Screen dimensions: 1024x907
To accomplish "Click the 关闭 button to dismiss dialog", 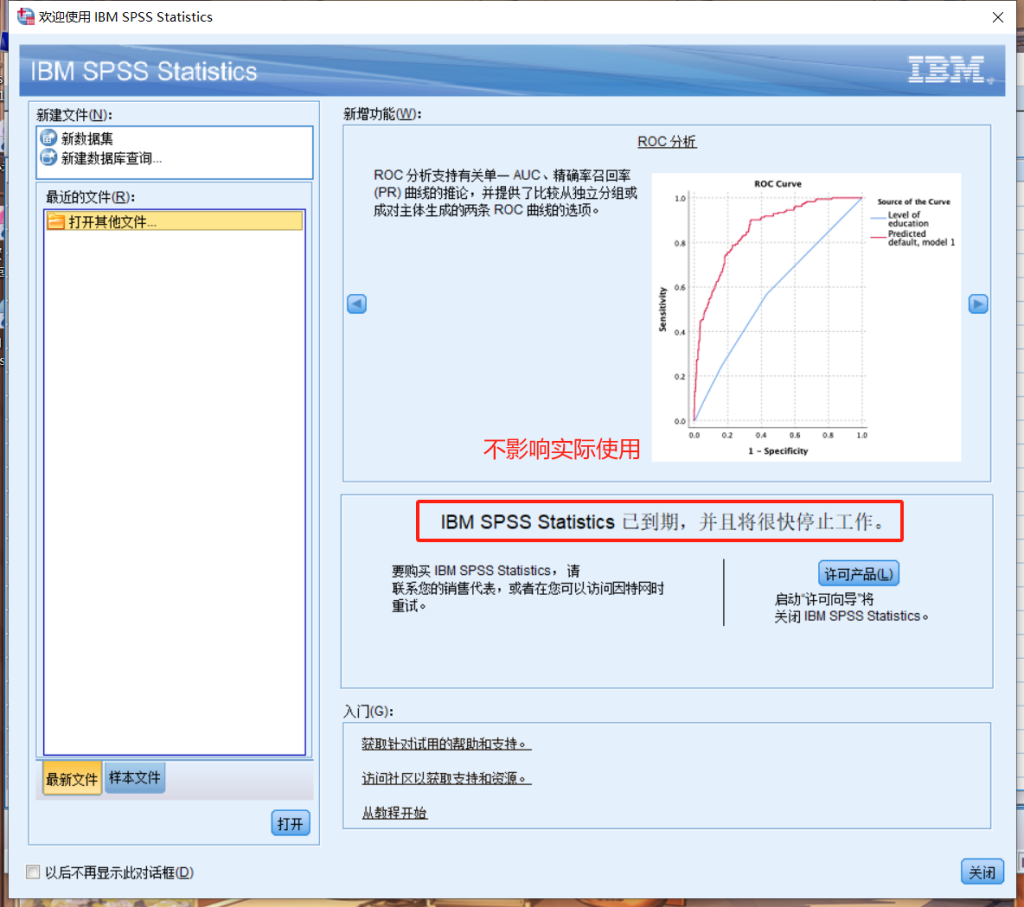I will (981, 871).
